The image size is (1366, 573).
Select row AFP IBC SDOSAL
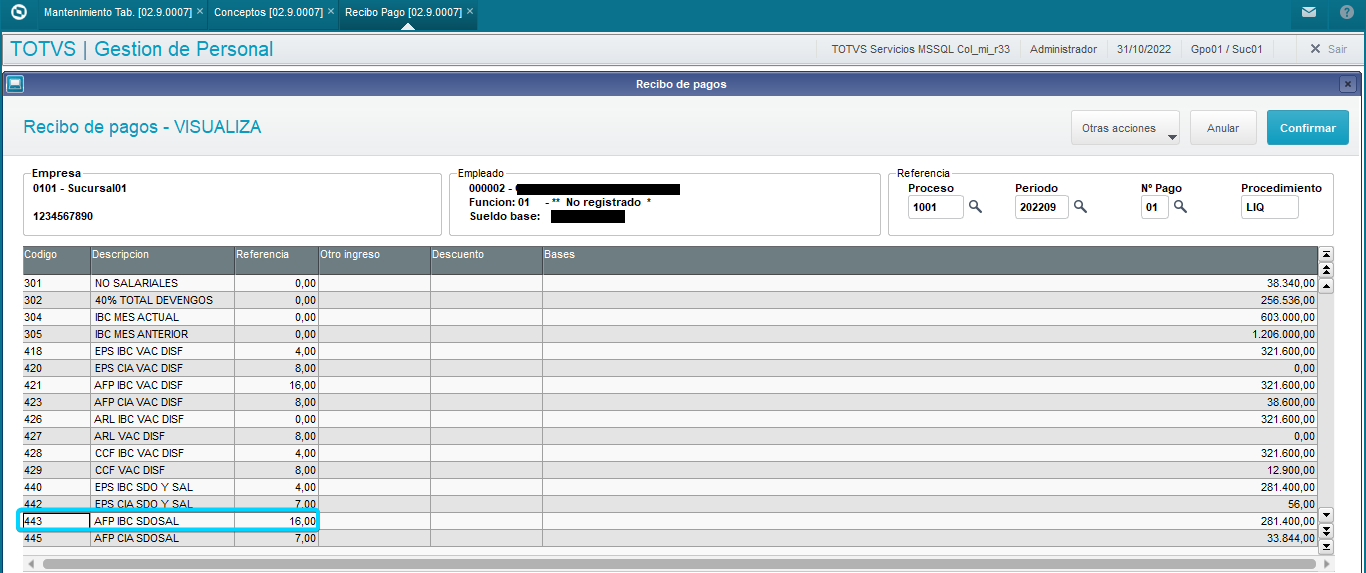coord(670,521)
